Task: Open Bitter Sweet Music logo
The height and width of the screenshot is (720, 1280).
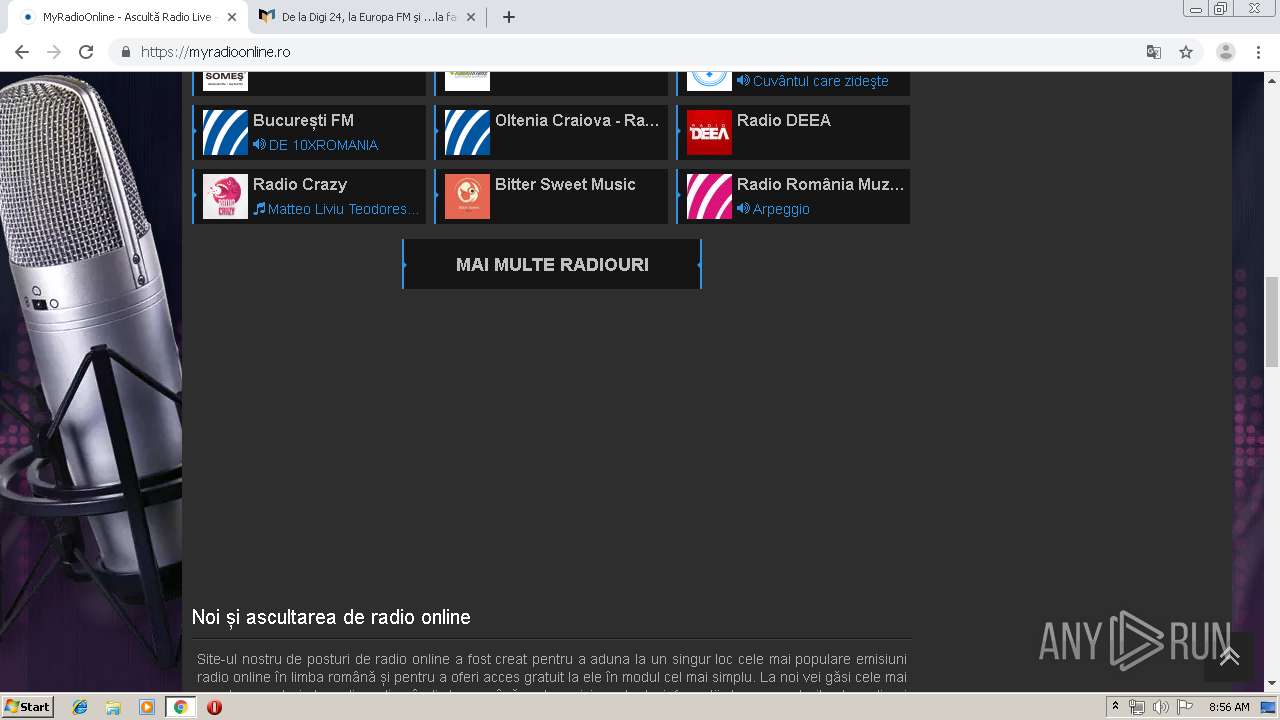Action: pos(467,196)
